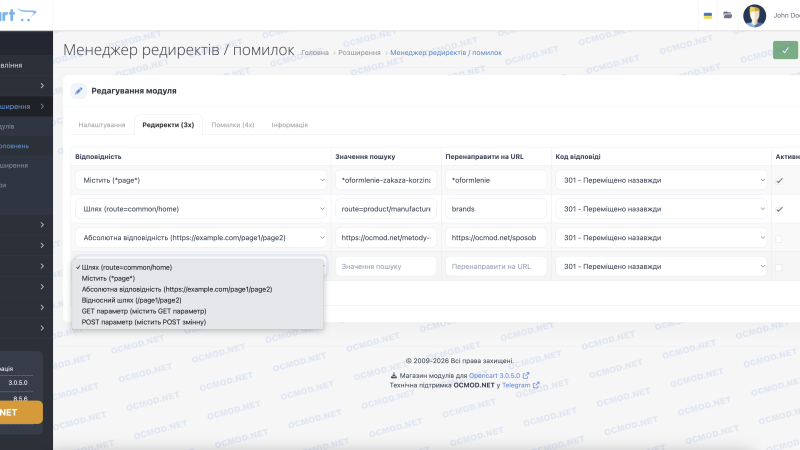The width and height of the screenshot is (800, 450).
Task: Choose Містить (*page*) option in open list
Action: (199, 279)
